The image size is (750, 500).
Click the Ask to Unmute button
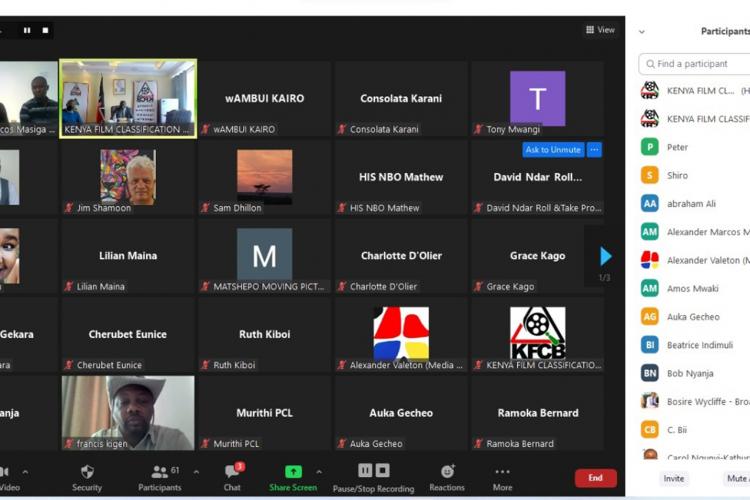point(552,150)
